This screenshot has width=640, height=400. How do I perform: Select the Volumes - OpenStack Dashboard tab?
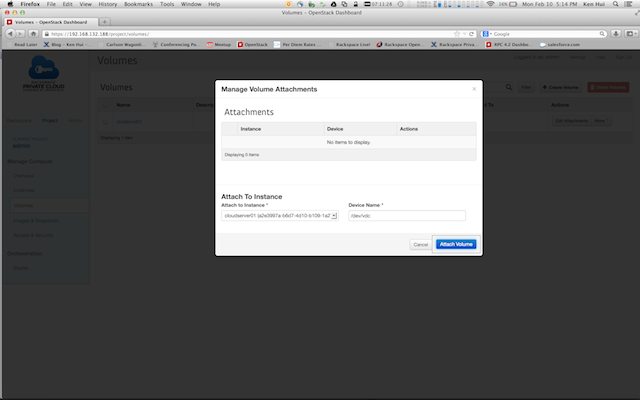pos(50,21)
